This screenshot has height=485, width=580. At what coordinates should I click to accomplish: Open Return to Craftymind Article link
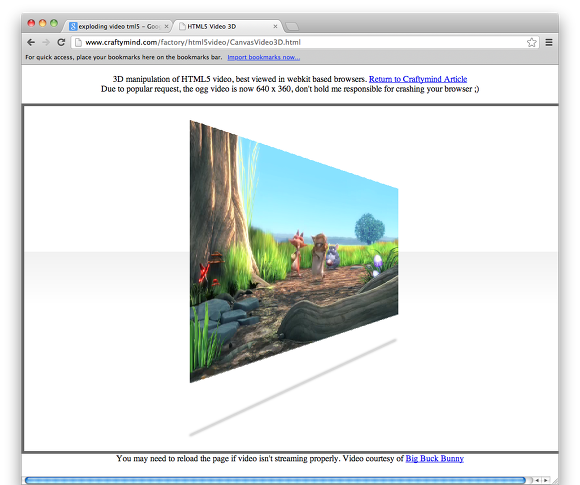pyautogui.click(x=418, y=79)
